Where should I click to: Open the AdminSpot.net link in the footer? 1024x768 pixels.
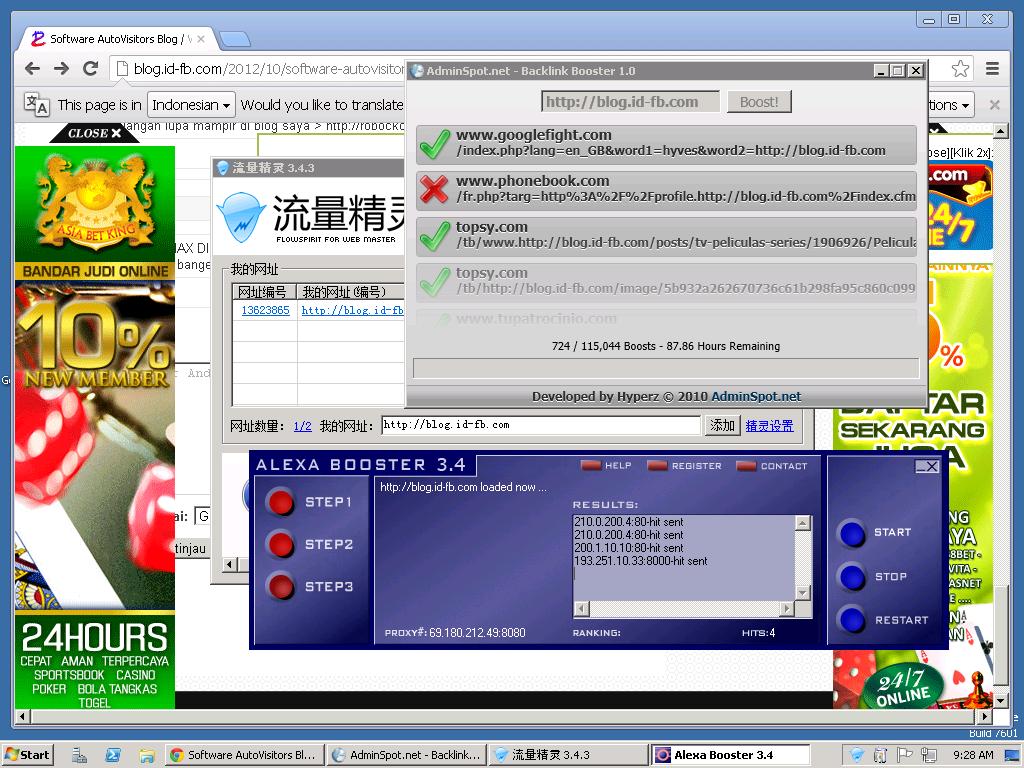click(756, 396)
